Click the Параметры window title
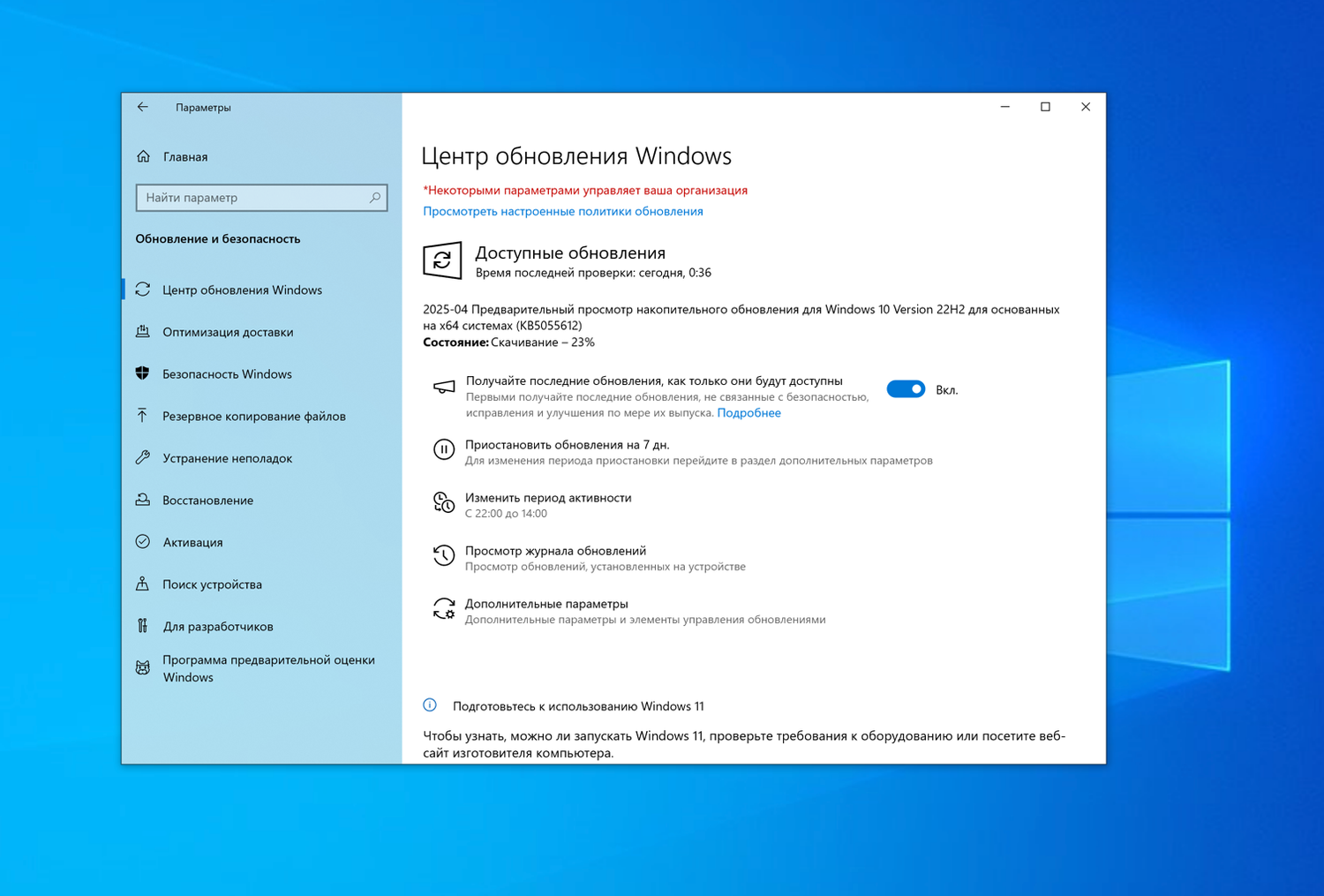 pyautogui.click(x=203, y=108)
